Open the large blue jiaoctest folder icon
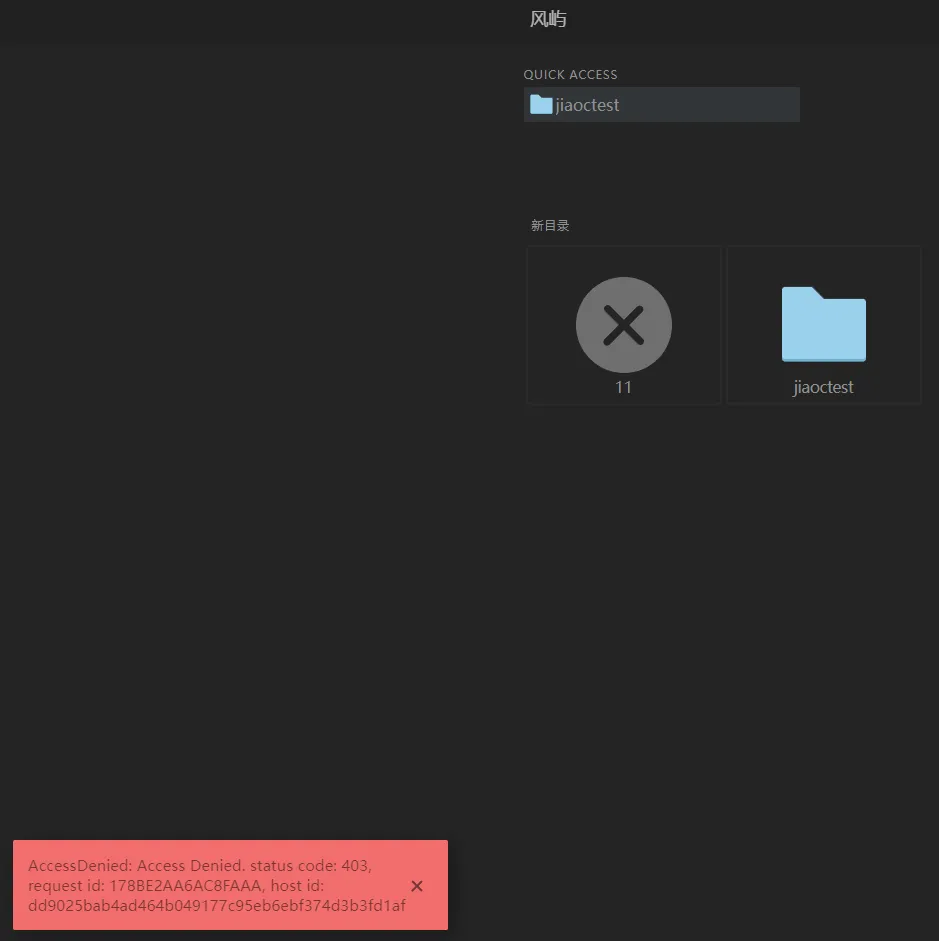The height and width of the screenshot is (941, 939). (823, 324)
